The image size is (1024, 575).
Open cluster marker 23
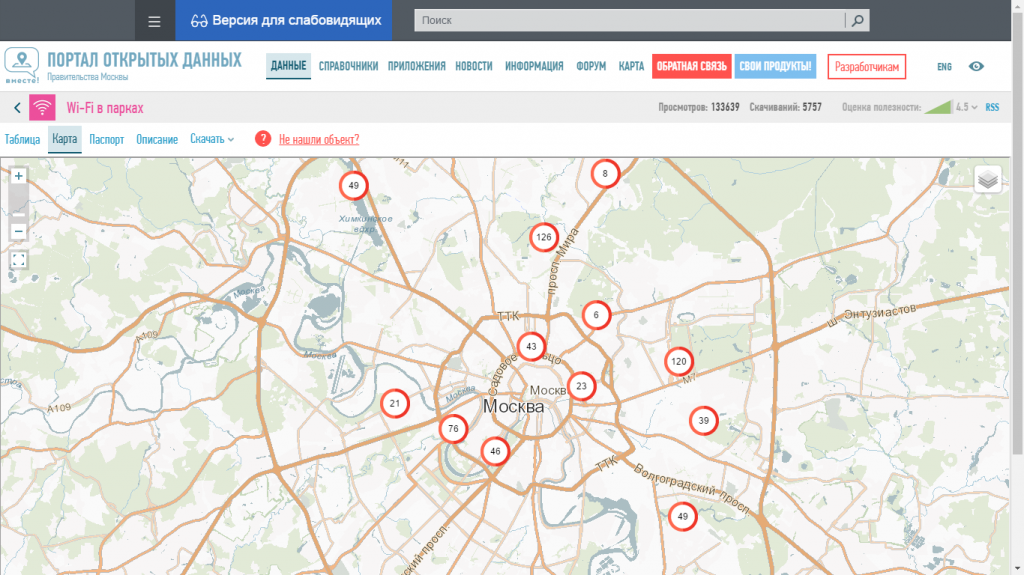(x=581, y=386)
